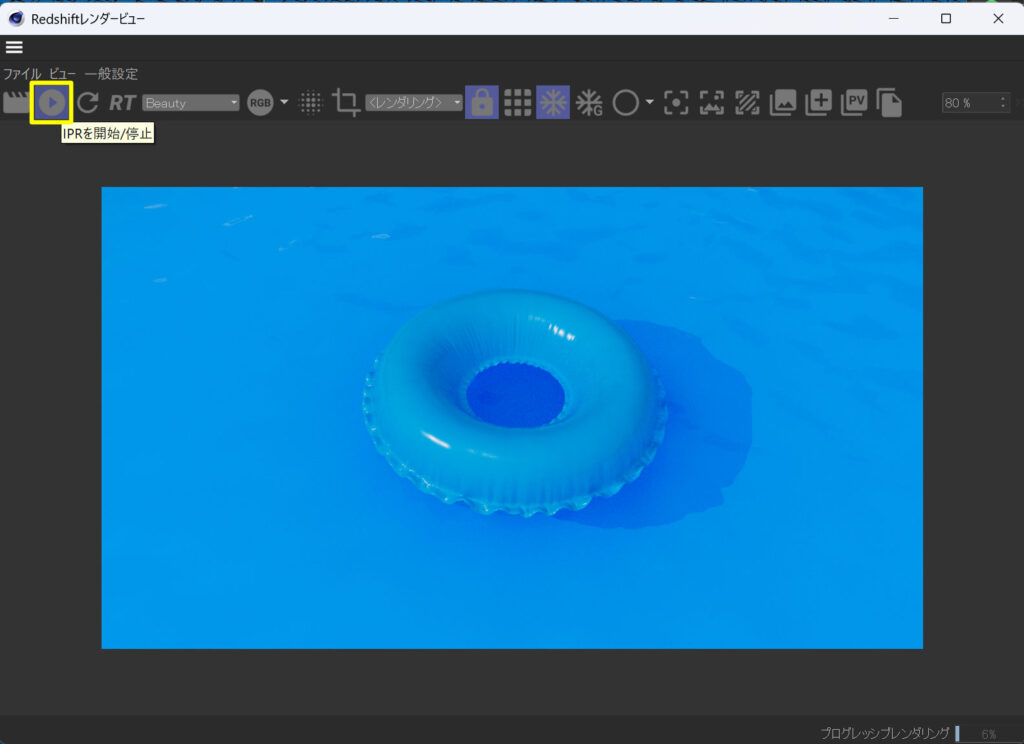The height and width of the screenshot is (744, 1024).
Task: Open the hamburger menu
Action: pos(14,47)
